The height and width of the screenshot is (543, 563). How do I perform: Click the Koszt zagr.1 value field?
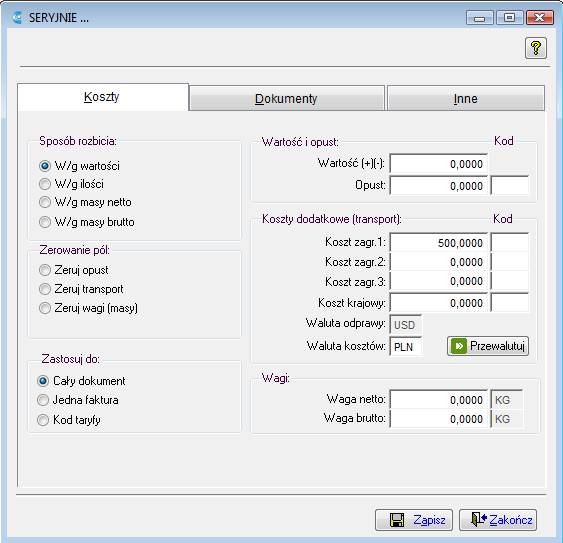coord(439,243)
